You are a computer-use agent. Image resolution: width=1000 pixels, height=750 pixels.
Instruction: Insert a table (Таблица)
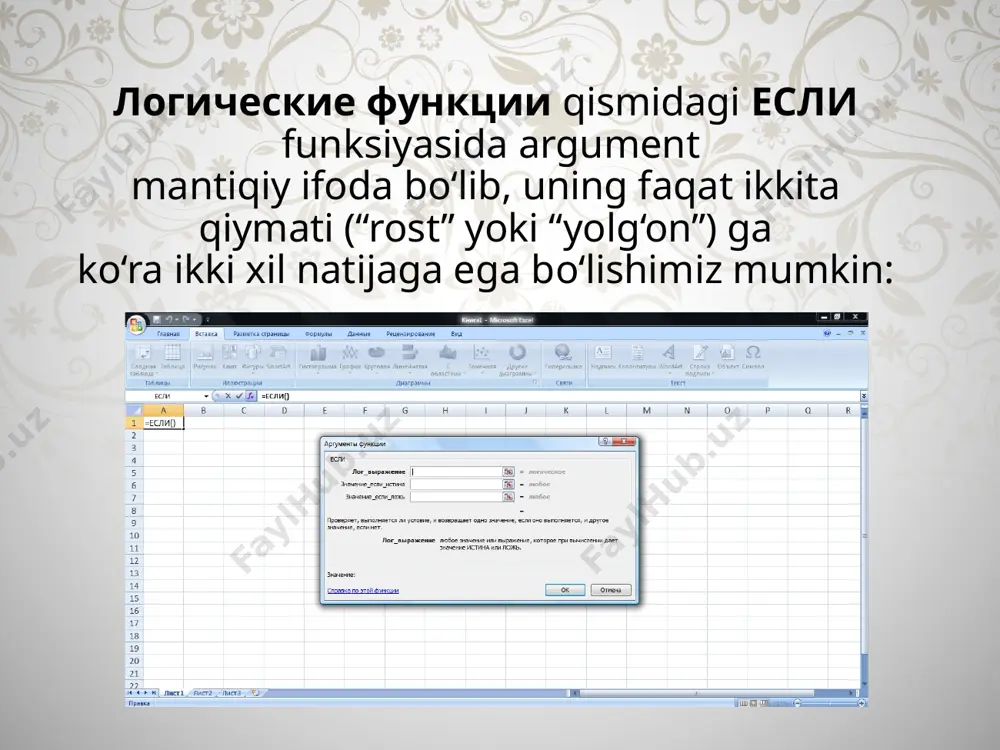pos(173,358)
